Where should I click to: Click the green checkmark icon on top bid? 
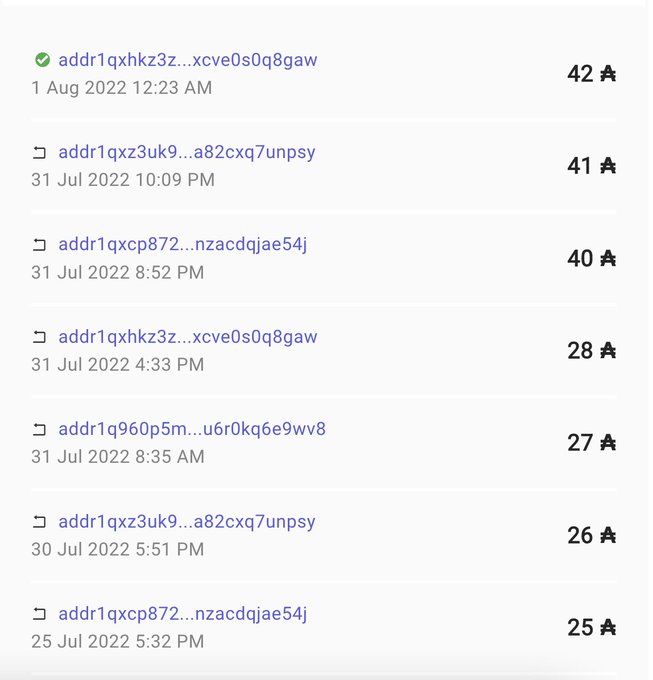[42, 60]
